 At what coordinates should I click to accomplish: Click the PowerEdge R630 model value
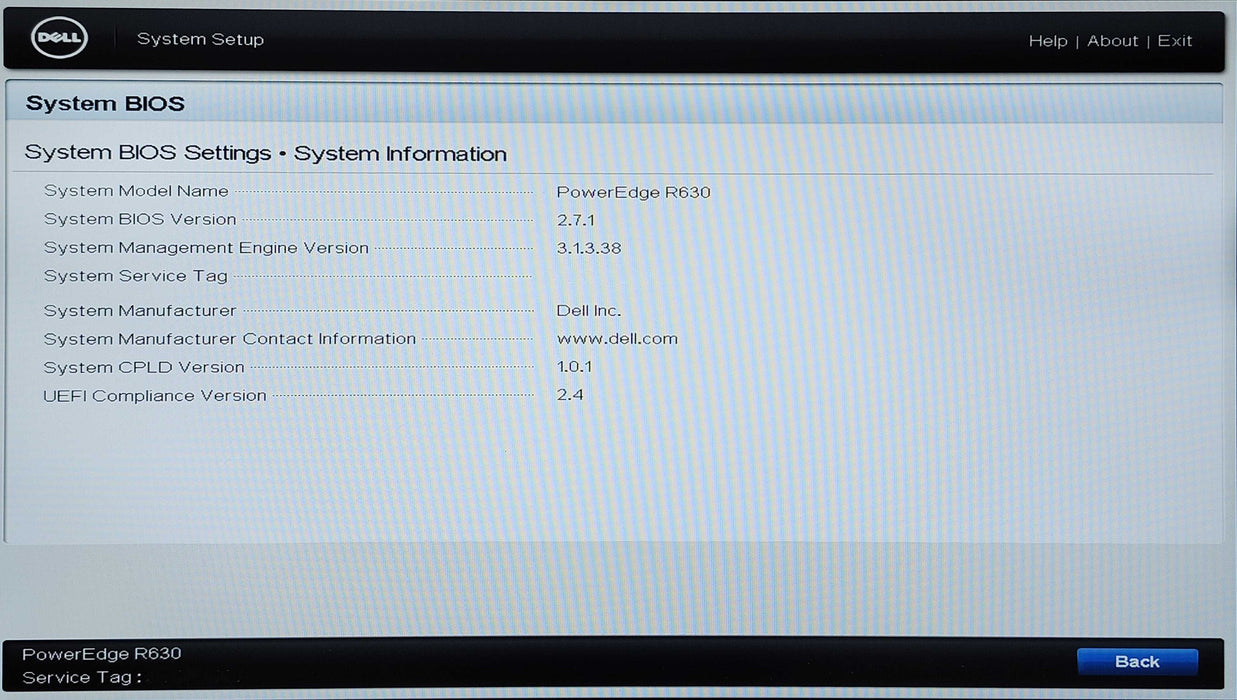633,192
